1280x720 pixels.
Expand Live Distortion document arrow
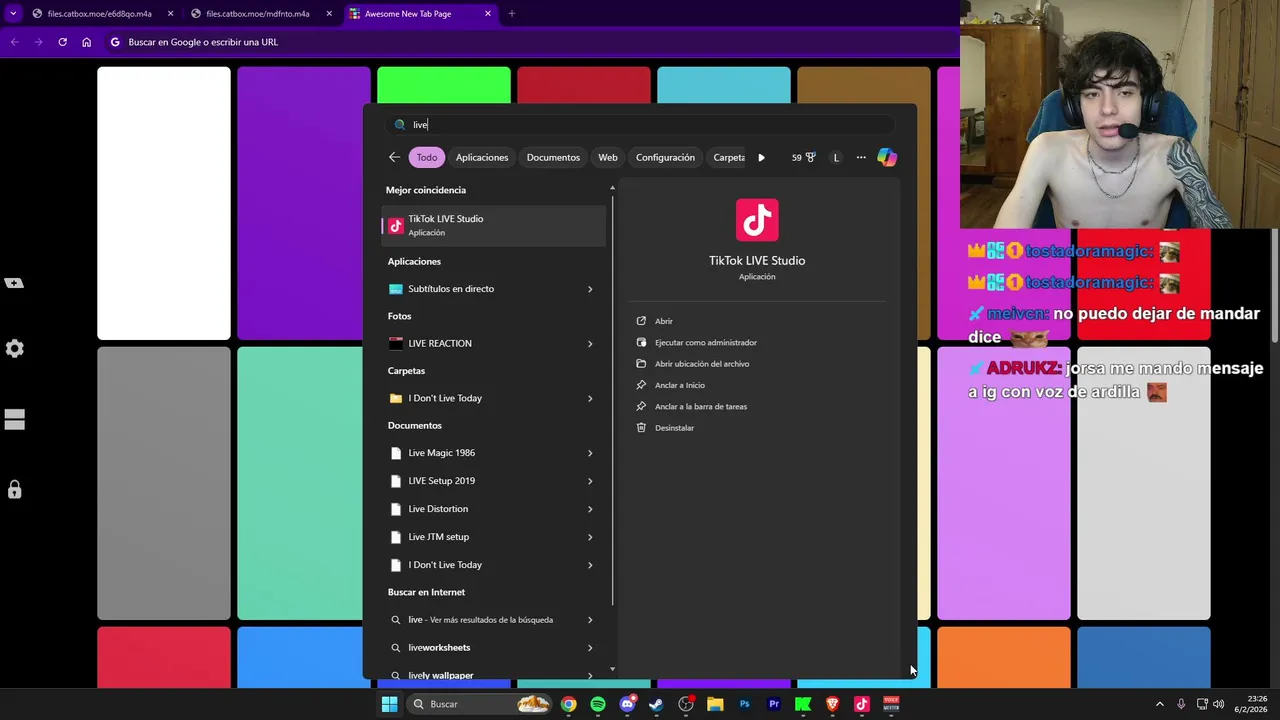tap(590, 509)
